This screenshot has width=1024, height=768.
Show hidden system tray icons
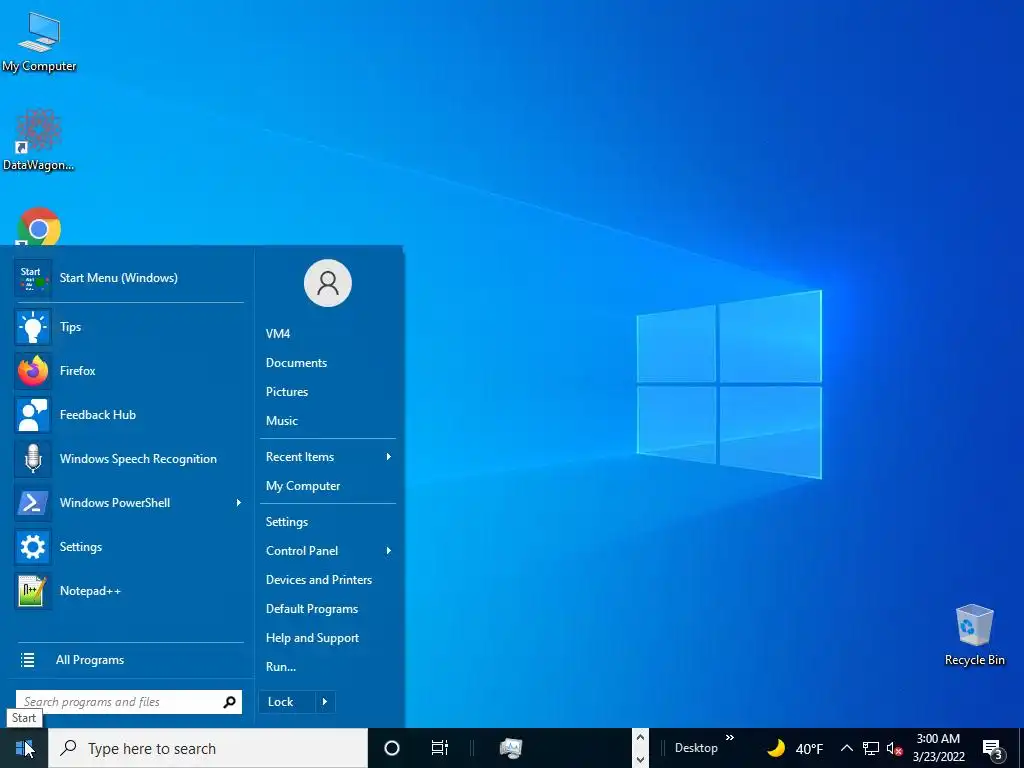click(846, 748)
